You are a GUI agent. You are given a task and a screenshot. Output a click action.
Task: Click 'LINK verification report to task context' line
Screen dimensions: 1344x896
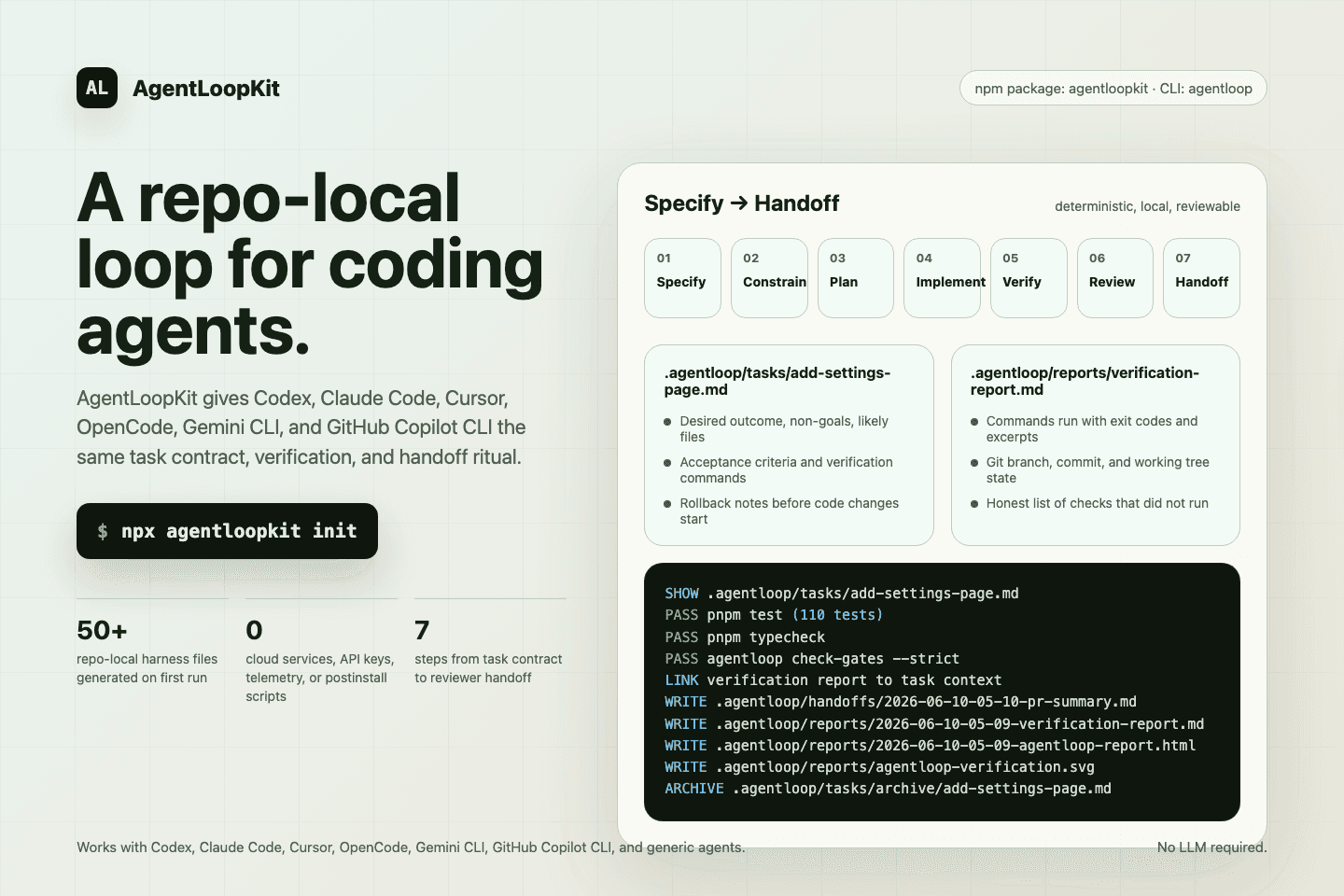[833, 680]
